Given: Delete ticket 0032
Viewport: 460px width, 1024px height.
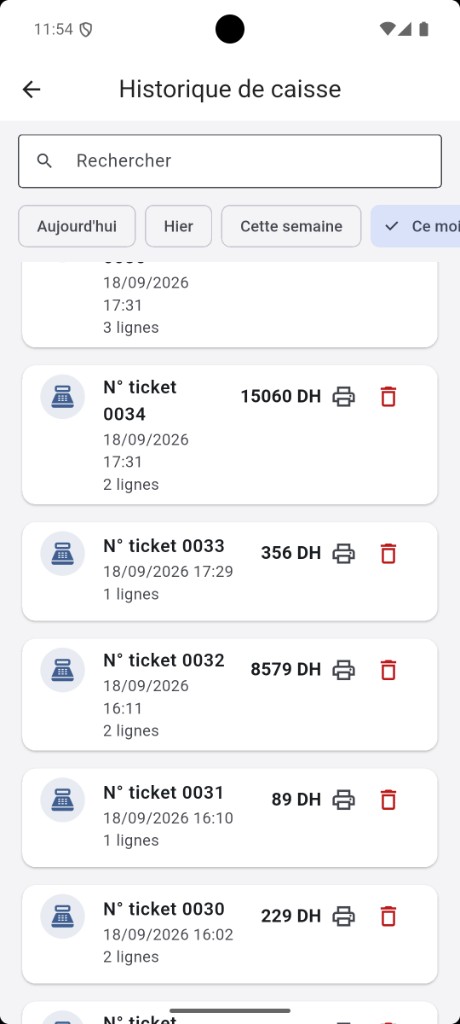Looking at the screenshot, I should 388,669.
